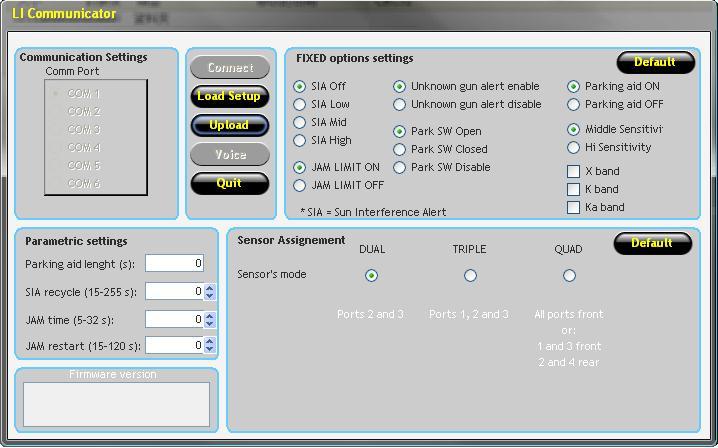Select TRIPLE sensor mode

click(470, 276)
